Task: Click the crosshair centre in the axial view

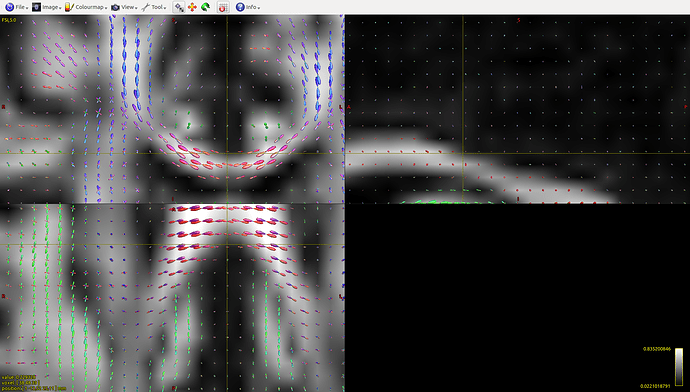Action: pos(227,245)
